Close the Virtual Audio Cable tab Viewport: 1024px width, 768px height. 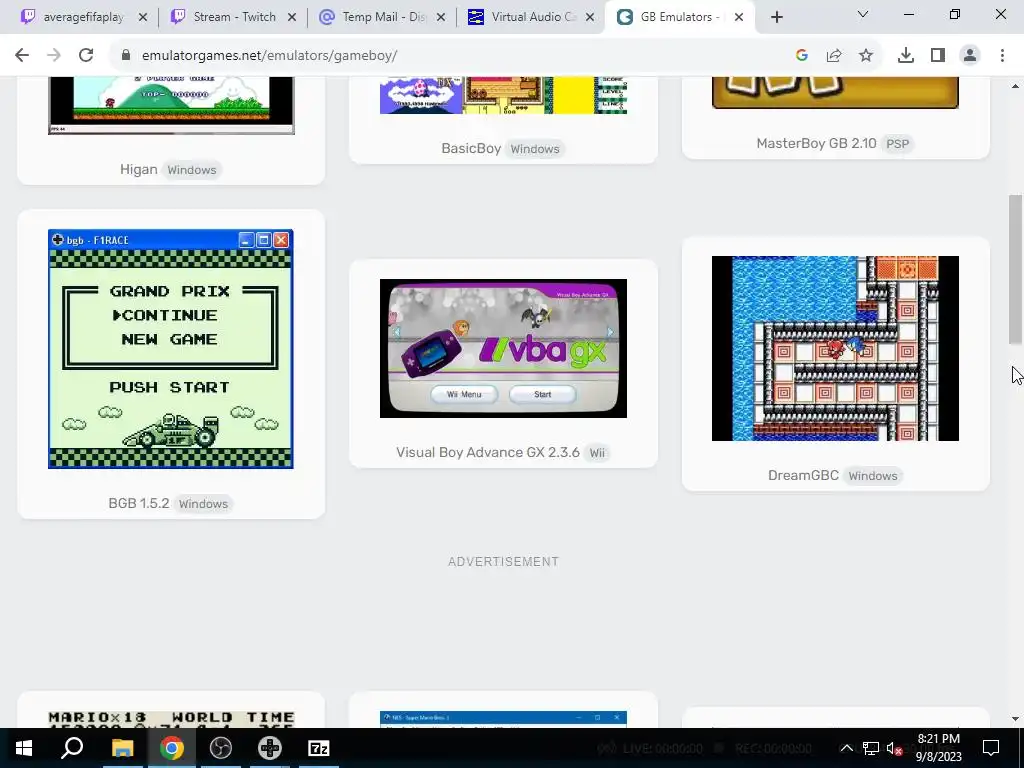tap(590, 17)
